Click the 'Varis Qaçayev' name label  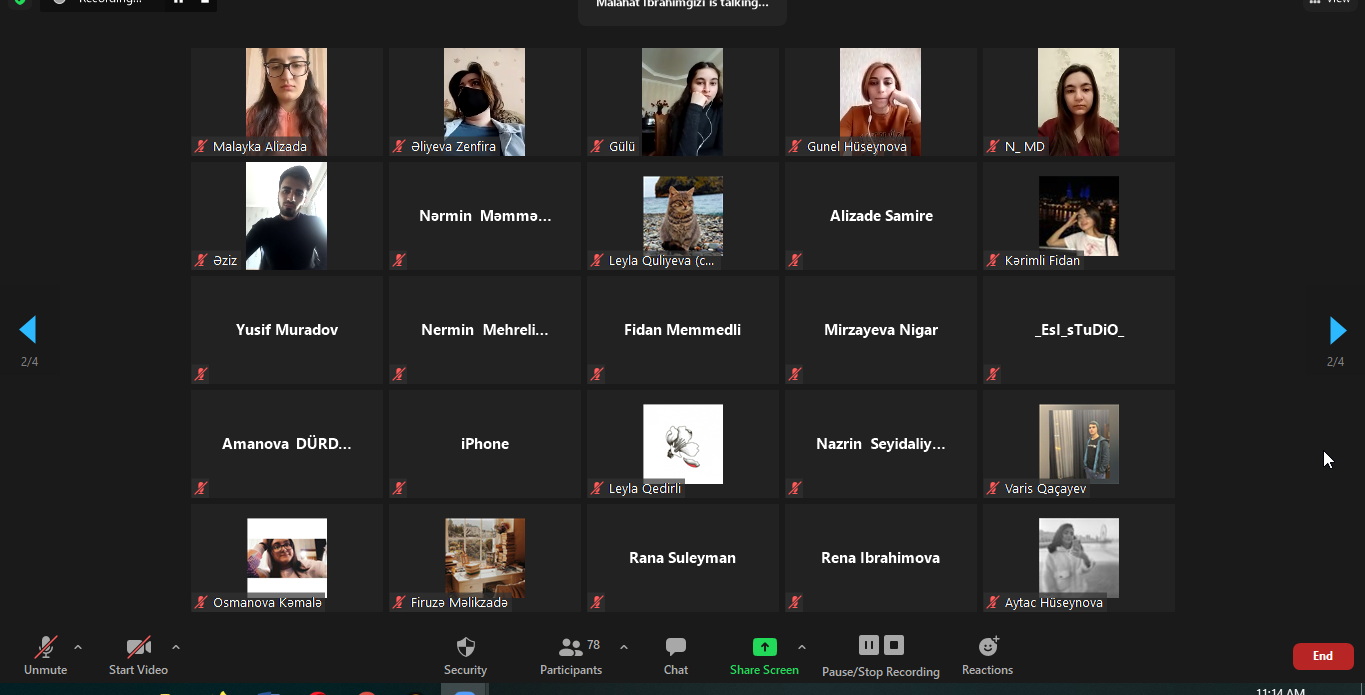1045,488
